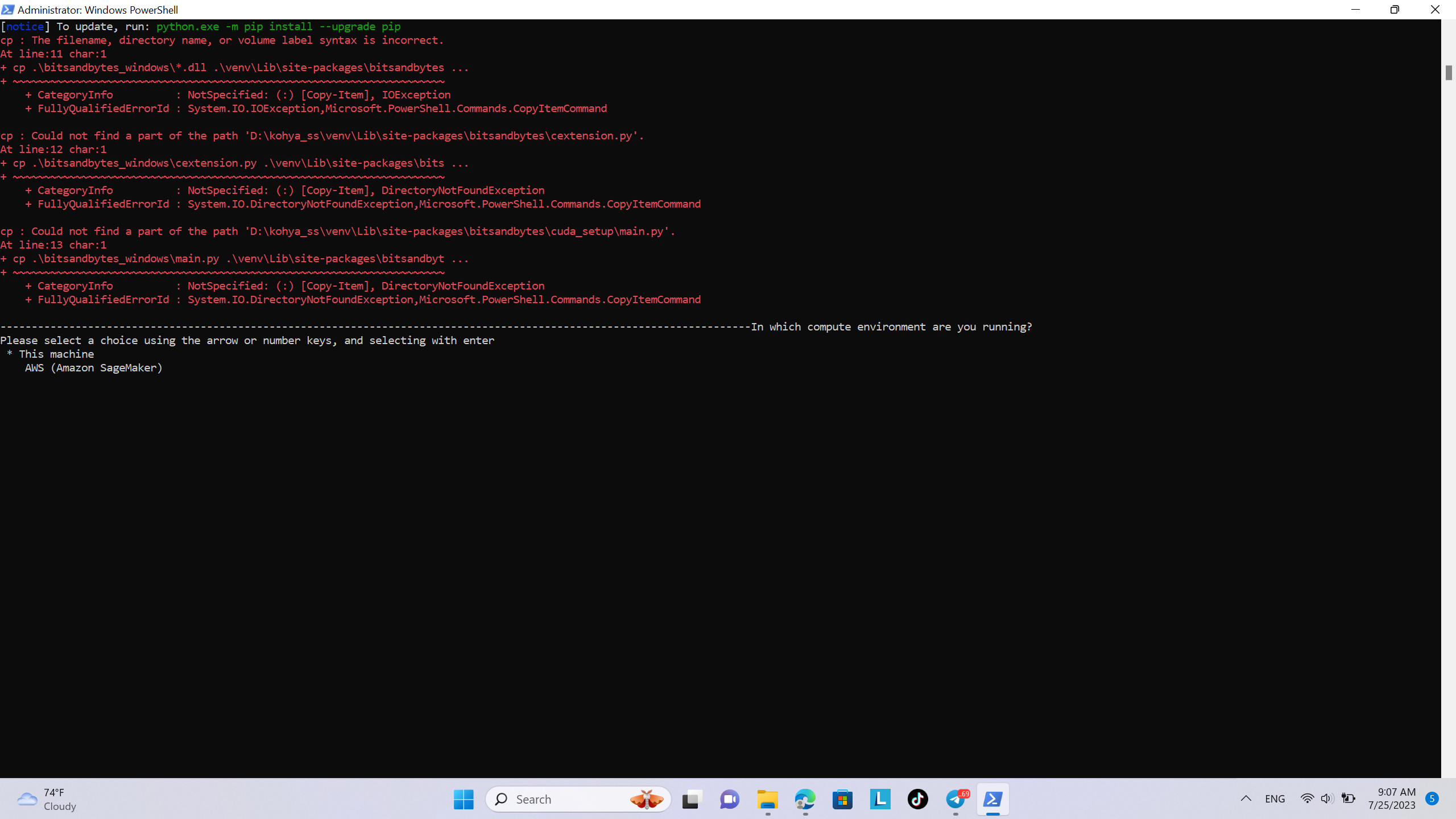This screenshot has height=819, width=1456.
Task: Click the blue 'notice' text
Action: point(25,27)
